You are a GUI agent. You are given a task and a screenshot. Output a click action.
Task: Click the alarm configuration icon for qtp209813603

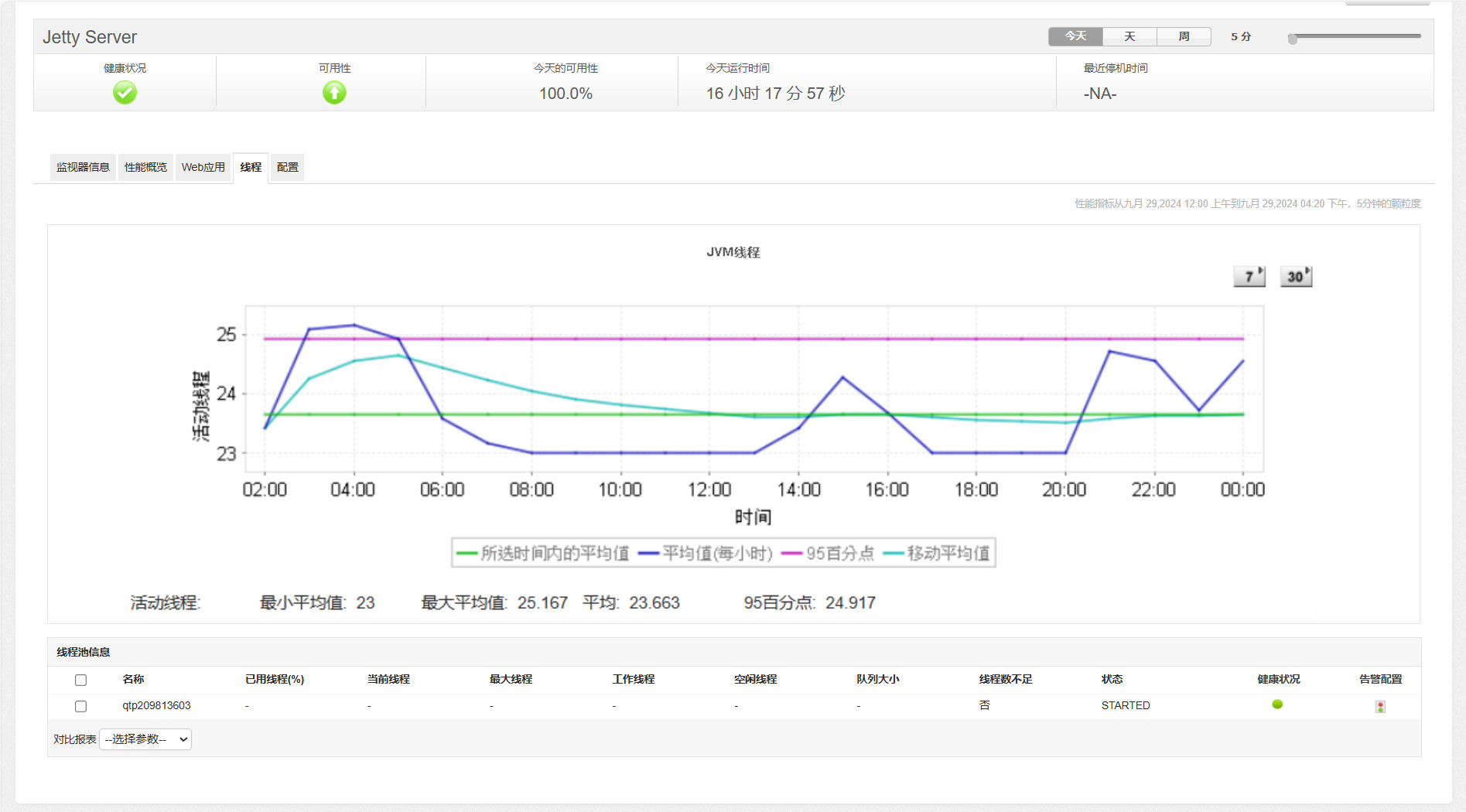point(1380,706)
